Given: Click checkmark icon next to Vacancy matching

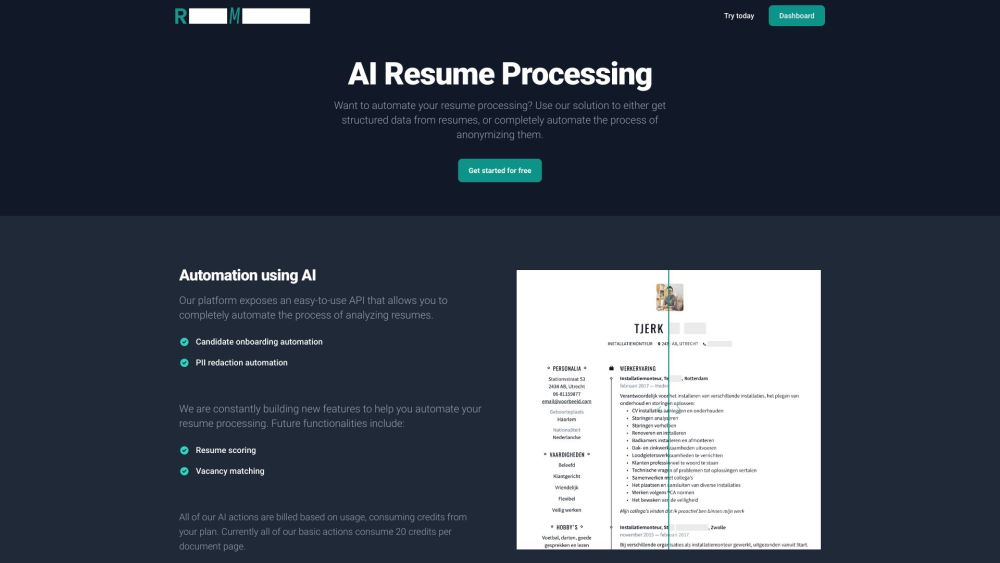Looking at the screenshot, I should click(184, 471).
